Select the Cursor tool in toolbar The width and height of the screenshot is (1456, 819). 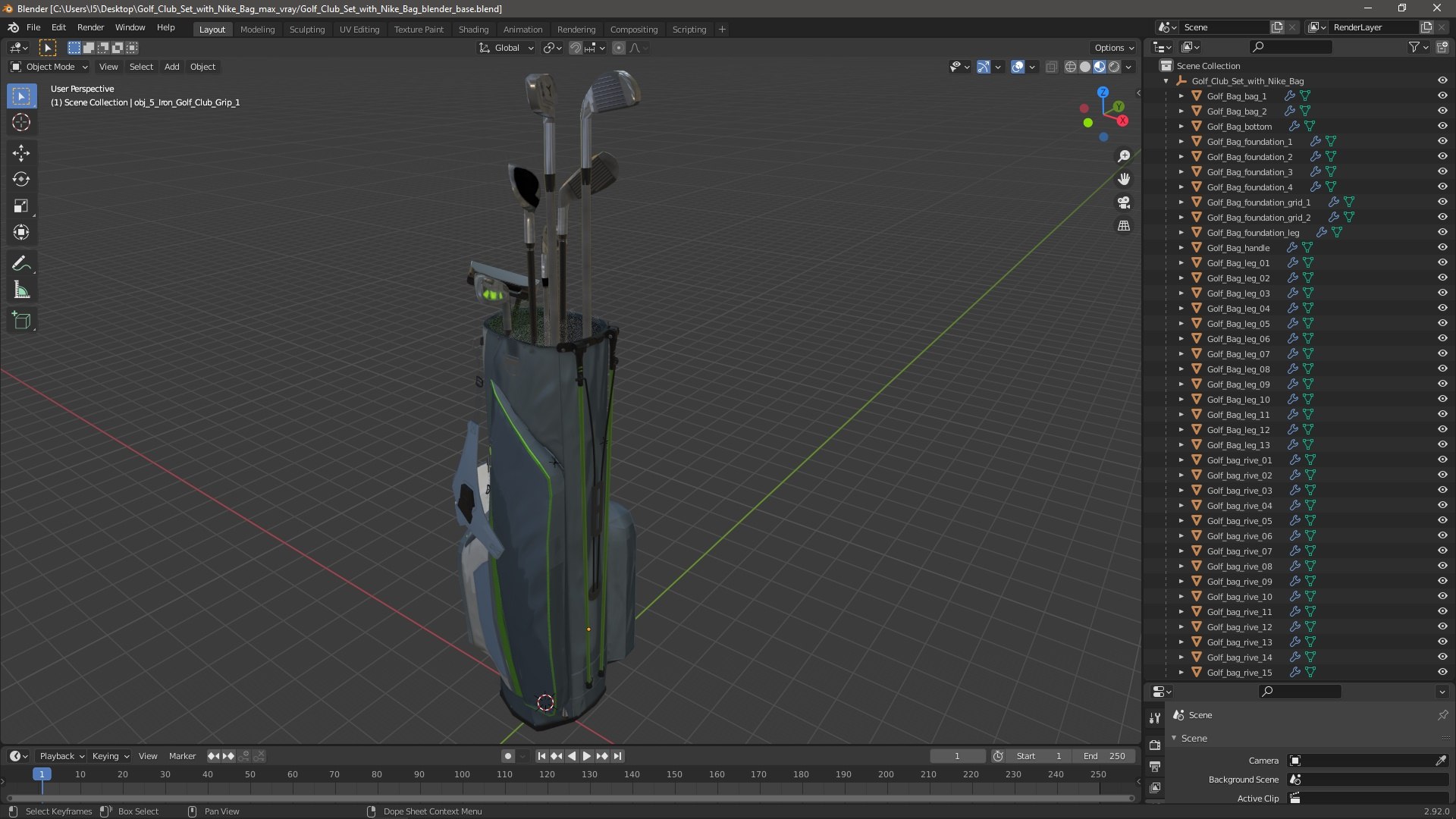[x=21, y=123]
